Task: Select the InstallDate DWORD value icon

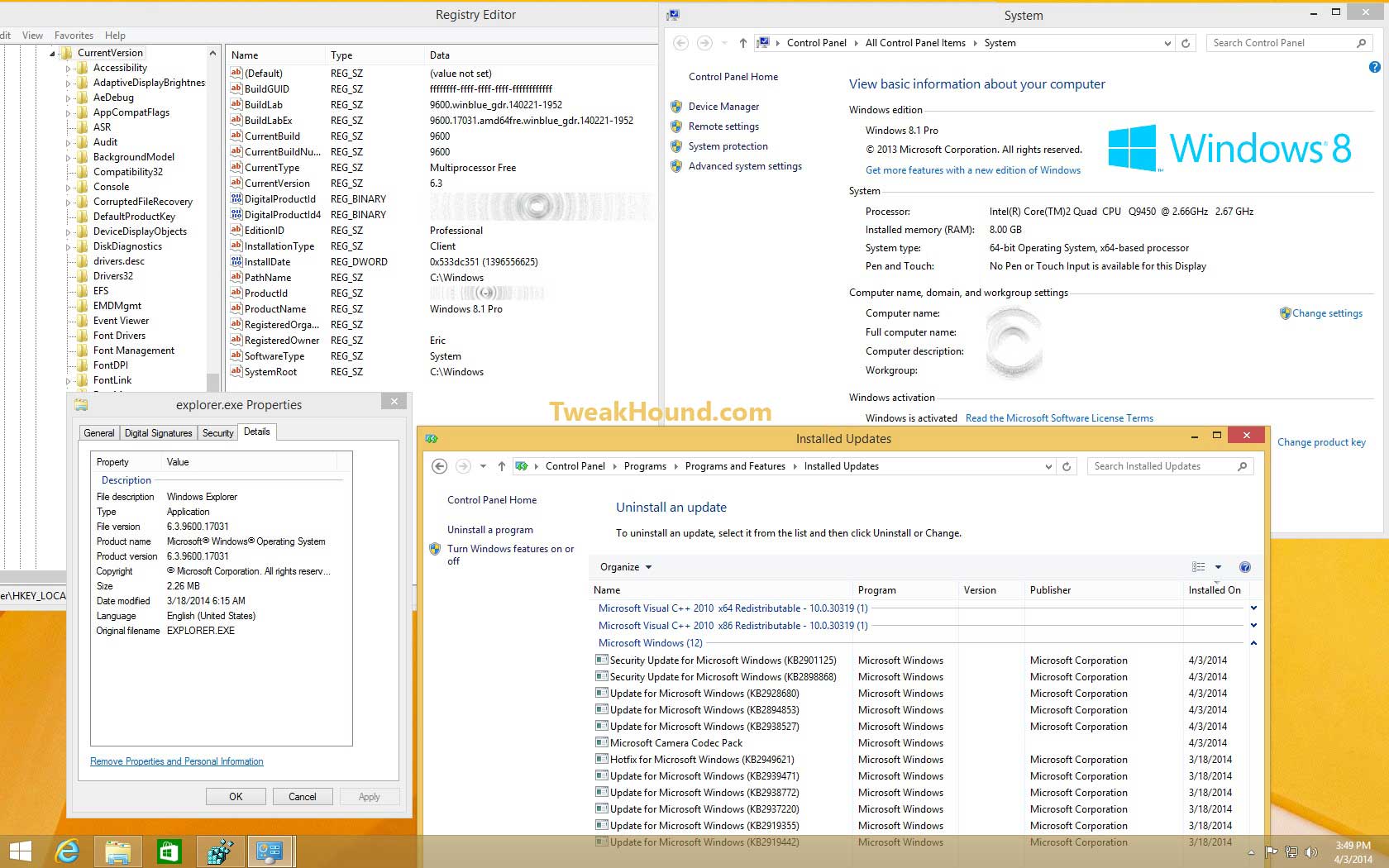Action: click(x=236, y=261)
